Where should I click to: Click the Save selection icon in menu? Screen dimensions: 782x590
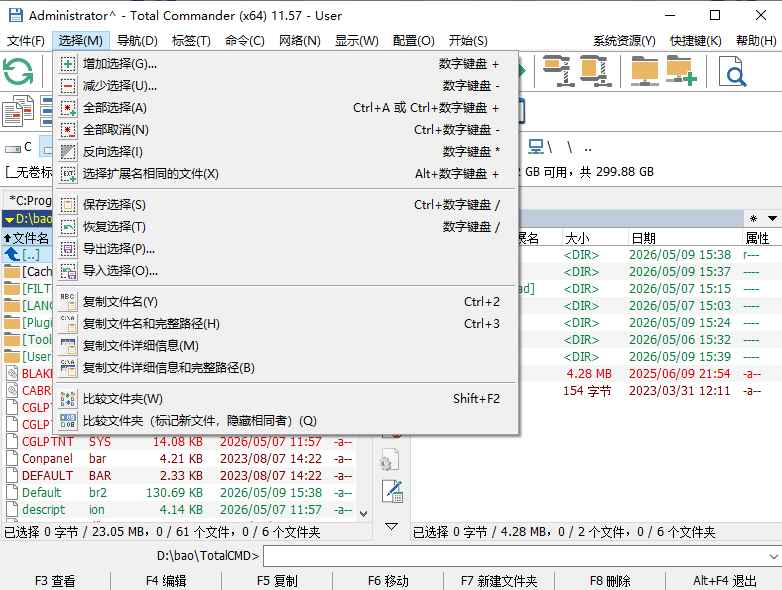[68, 204]
